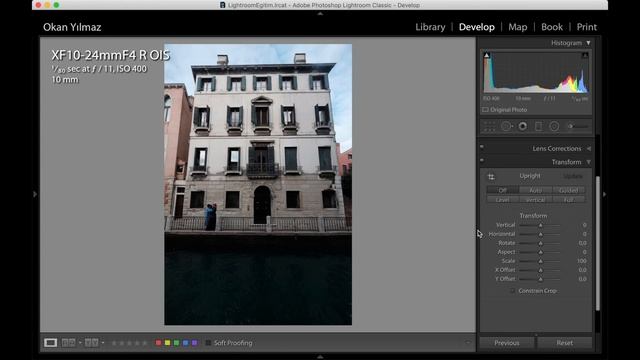Viewport: 640px width, 360px height.
Task: Toggle shadow clipping indicator in histogram
Action: [x=487, y=55]
